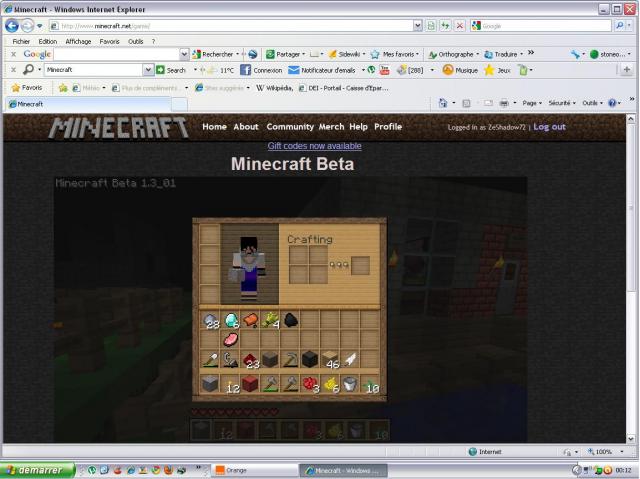
Task: Open the Gift codes now available link
Action: pos(314,146)
